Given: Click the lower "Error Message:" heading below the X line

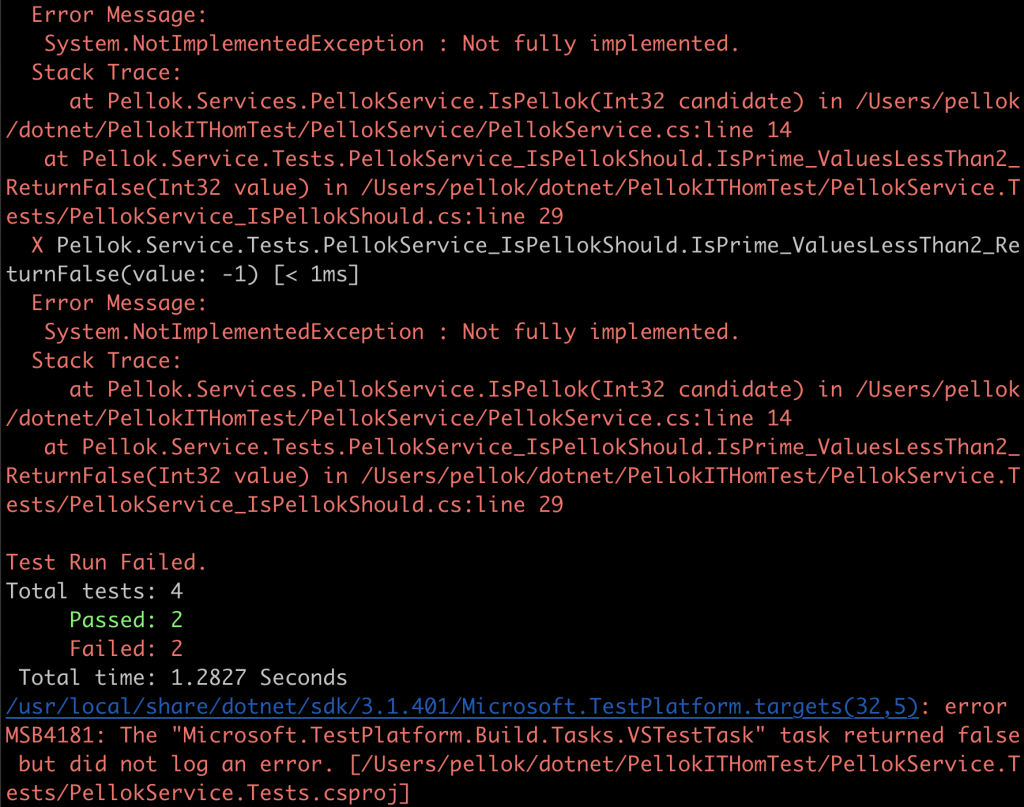Looking at the screenshot, I should click(x=119, y=303).
